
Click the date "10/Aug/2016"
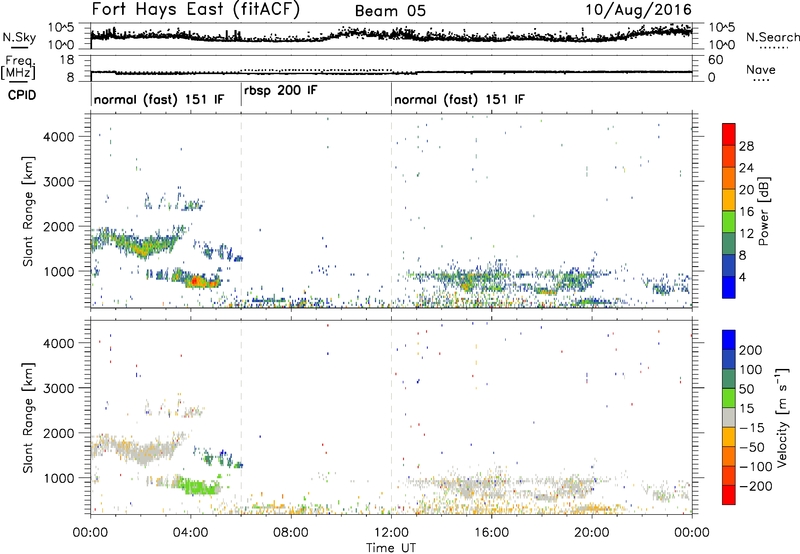639,9
